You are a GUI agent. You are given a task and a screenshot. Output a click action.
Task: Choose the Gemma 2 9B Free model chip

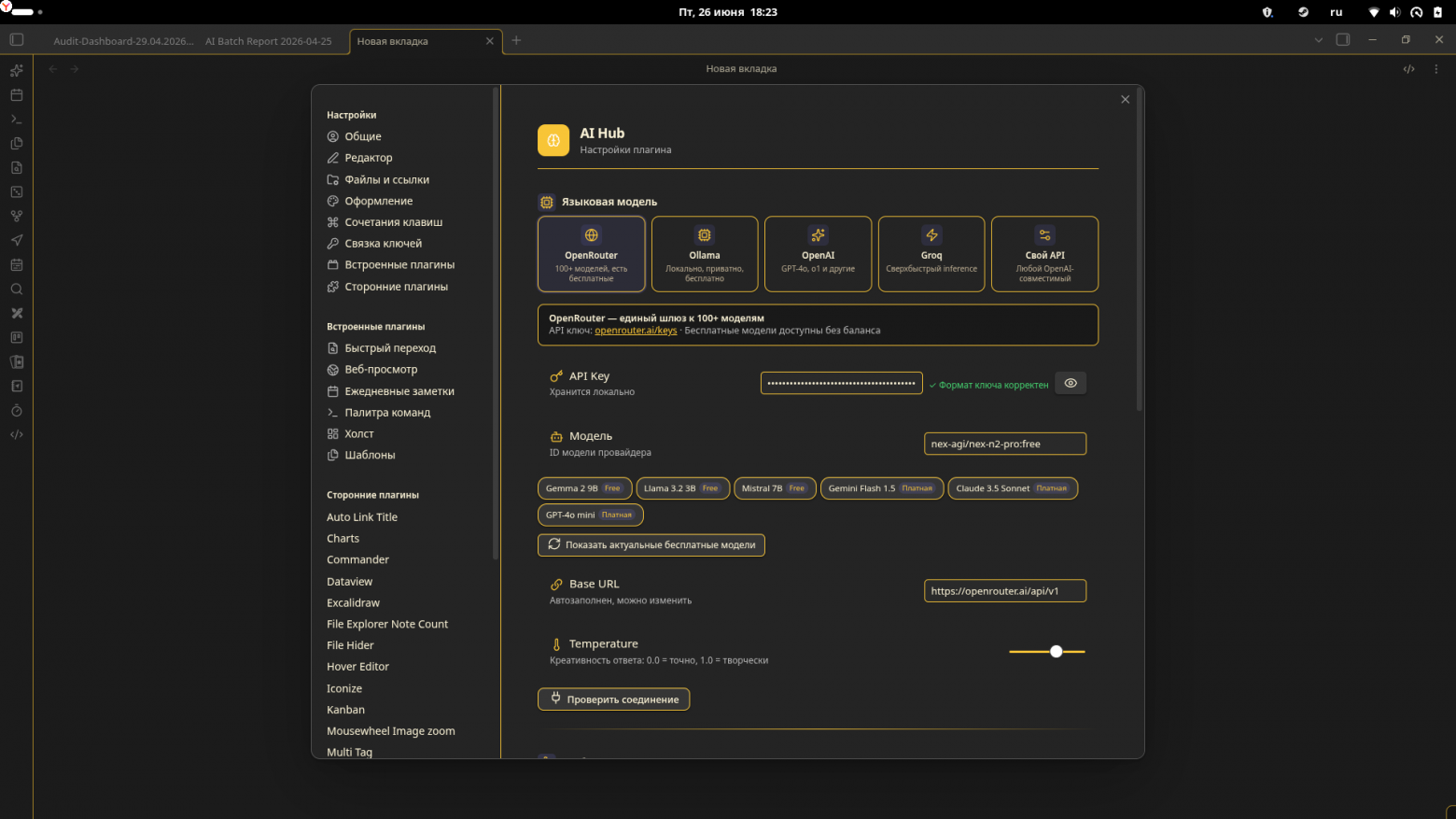583,488
